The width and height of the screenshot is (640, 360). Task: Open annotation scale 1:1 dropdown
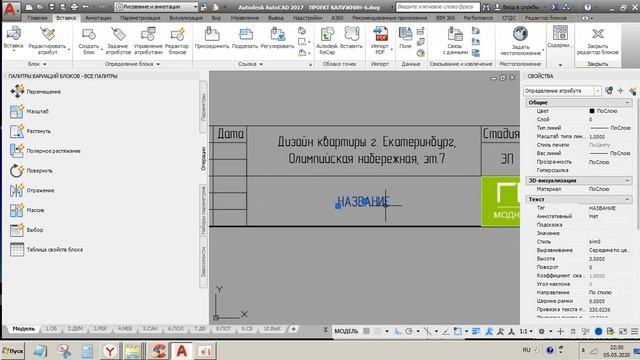pos(526,331)
